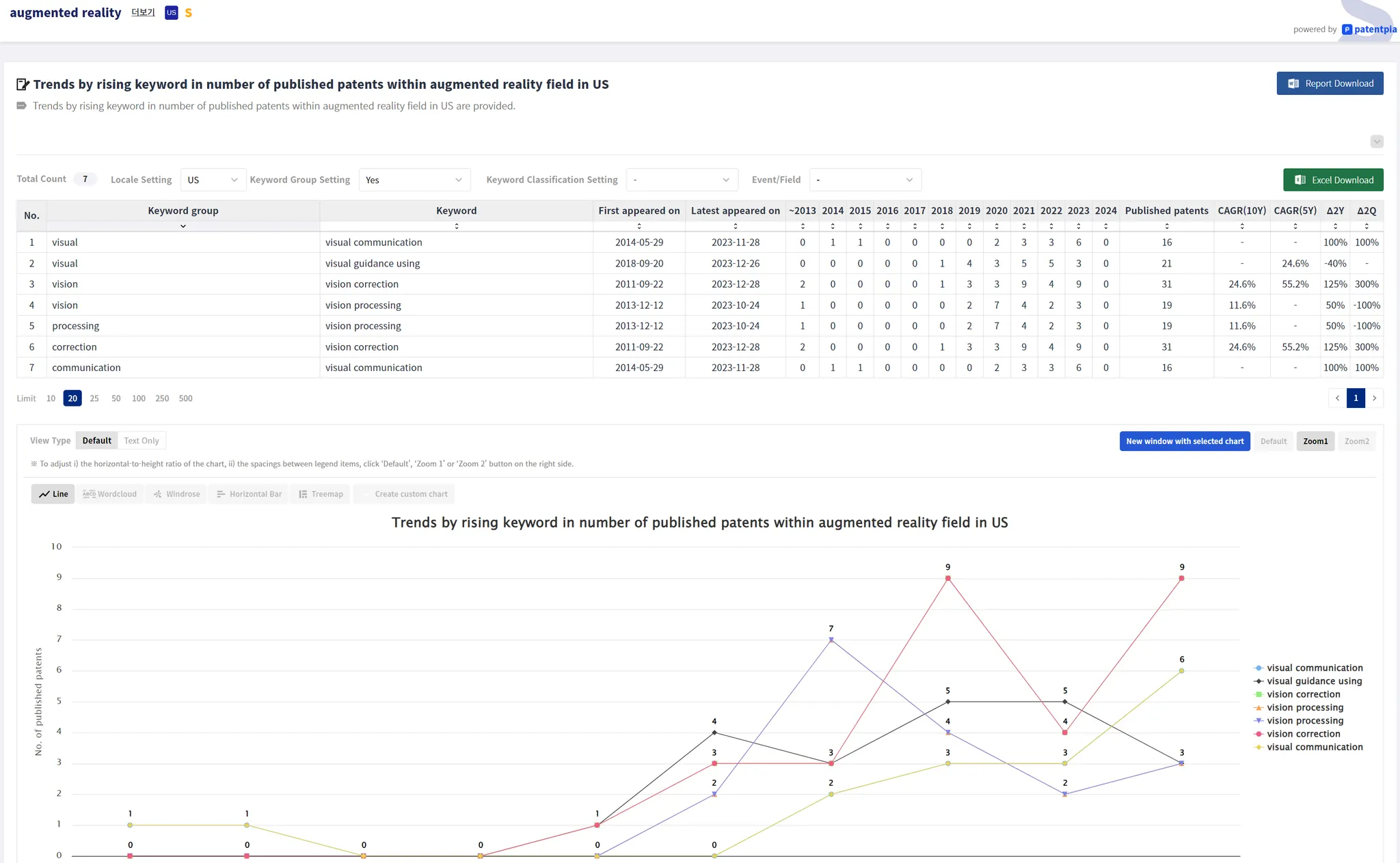Open the 더보기 link

pos(143,12)
